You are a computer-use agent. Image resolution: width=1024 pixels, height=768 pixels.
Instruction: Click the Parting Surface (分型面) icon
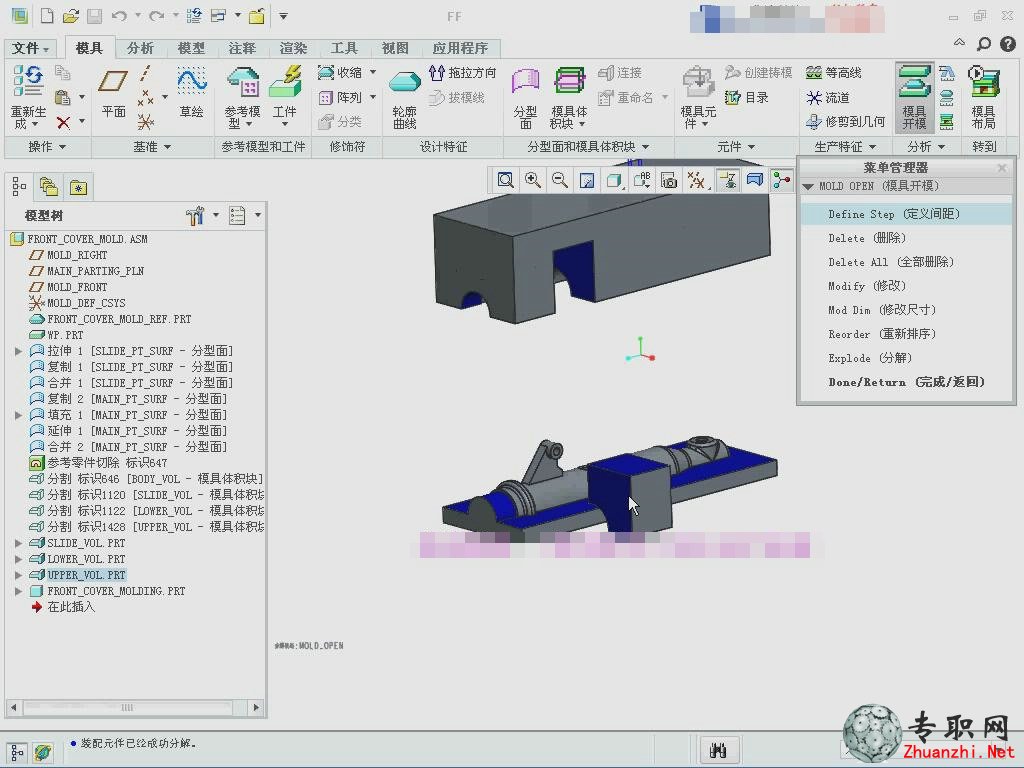click(525, 82)
